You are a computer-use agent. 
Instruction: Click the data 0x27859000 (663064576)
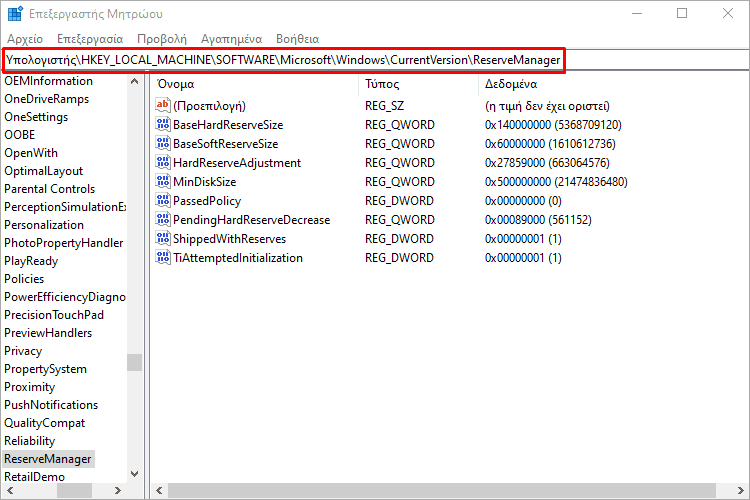tap(547, 163)
